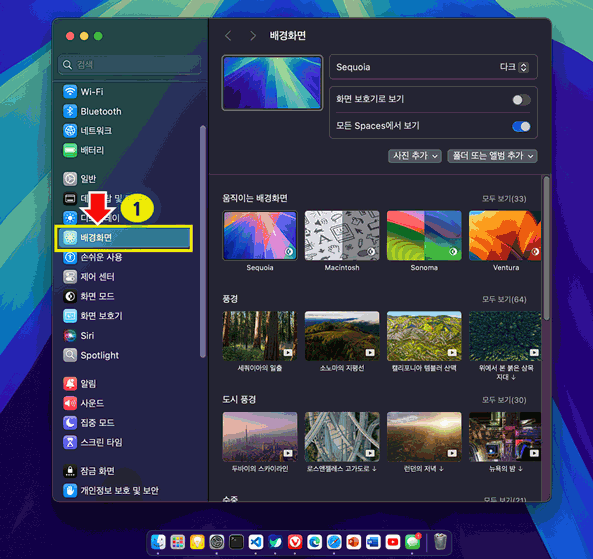Select 화면 모드 in the sidebar
This screenshot has width=593, height=559.
(88, 296)
